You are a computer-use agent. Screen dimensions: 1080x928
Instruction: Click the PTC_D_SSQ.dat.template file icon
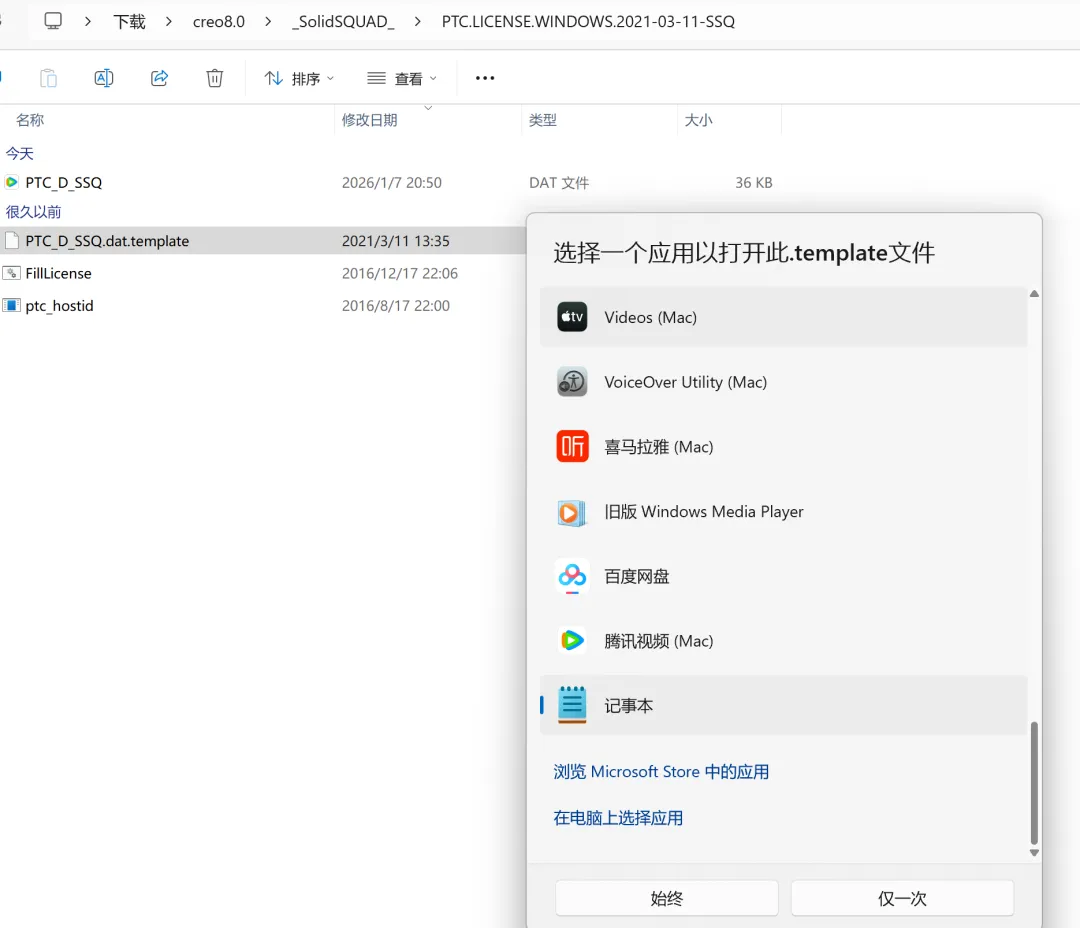[x=12, y=240]
